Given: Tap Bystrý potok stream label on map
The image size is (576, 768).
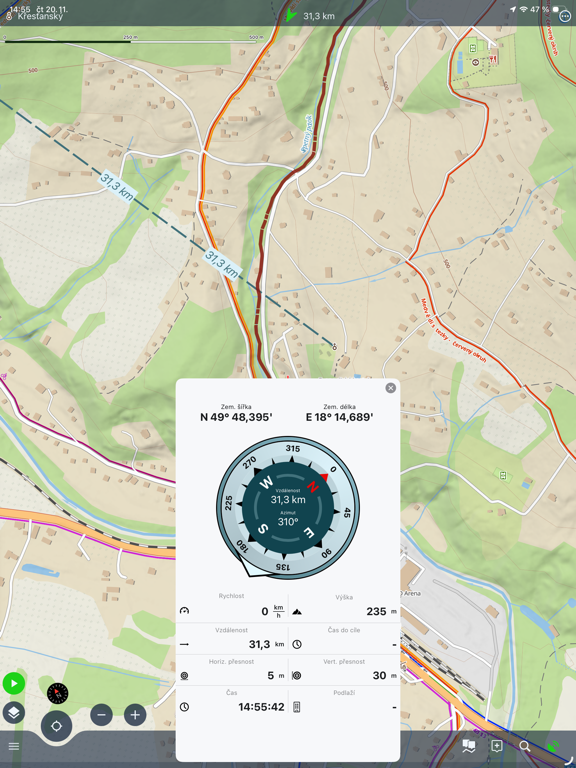Looking at the screenshot, I should pos(306,134).
